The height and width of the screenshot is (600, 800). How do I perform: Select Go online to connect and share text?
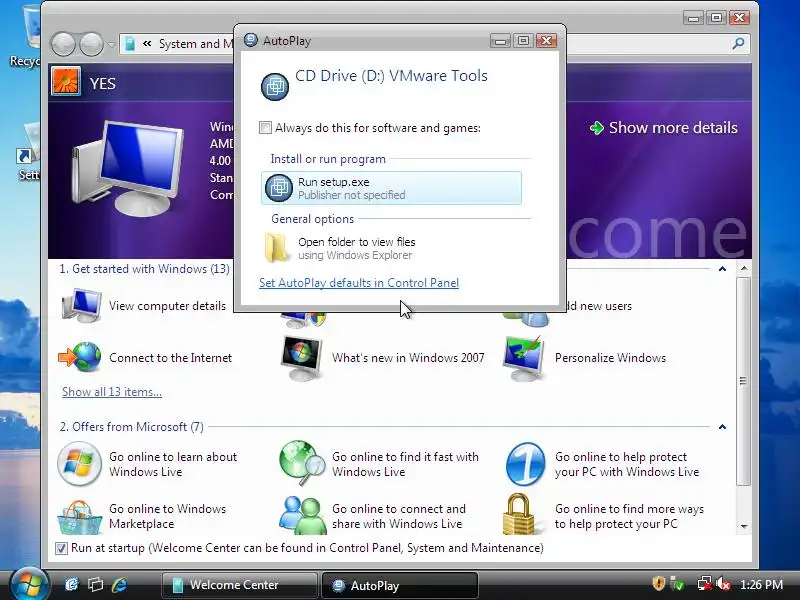[399, 516]
